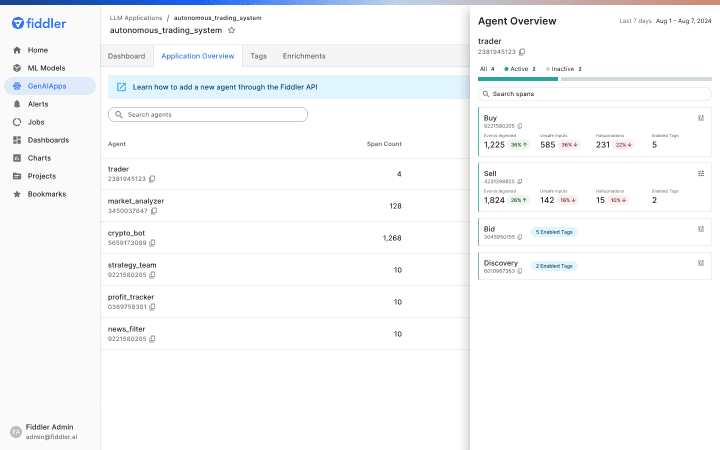Open the Projects folder icon

pos(17,176)
